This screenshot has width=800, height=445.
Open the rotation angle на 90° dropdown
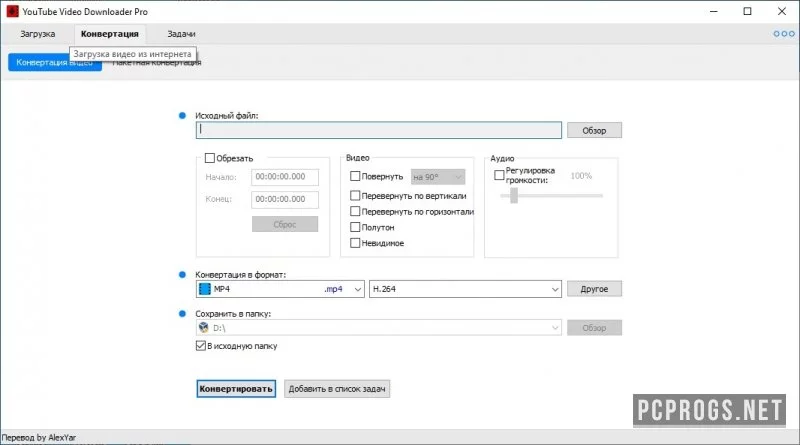[x=438, y=177]
